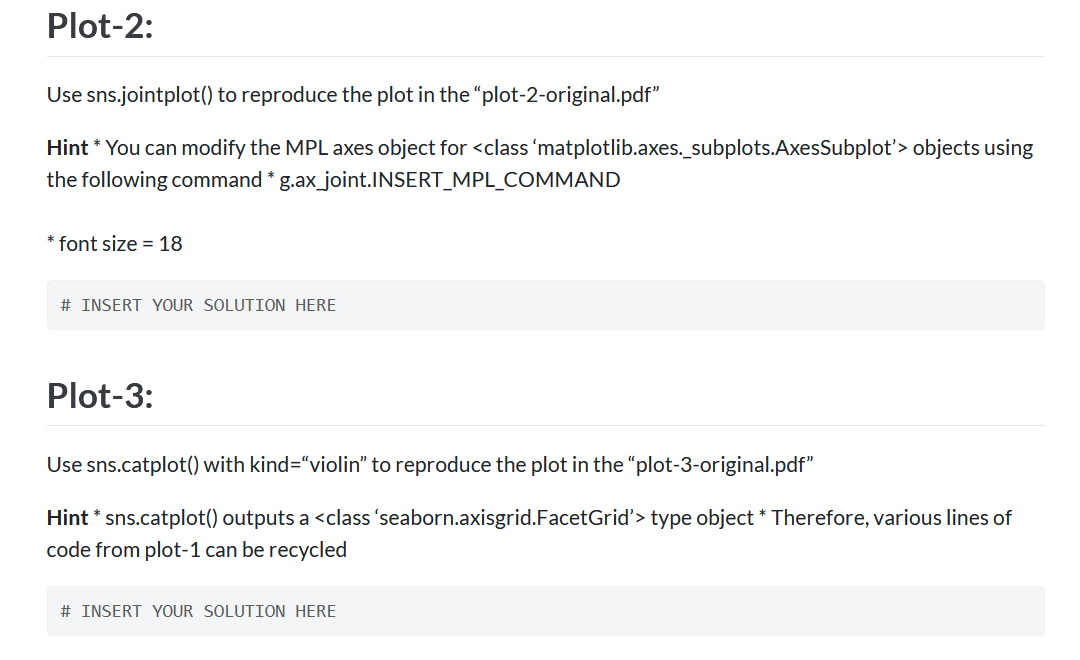Click the "# INSERT YOUR SOLUTION HERE" comment under Plot-2
This screenshot has width=1080, height=660.
pyautogui.click(x=198, y=305)
